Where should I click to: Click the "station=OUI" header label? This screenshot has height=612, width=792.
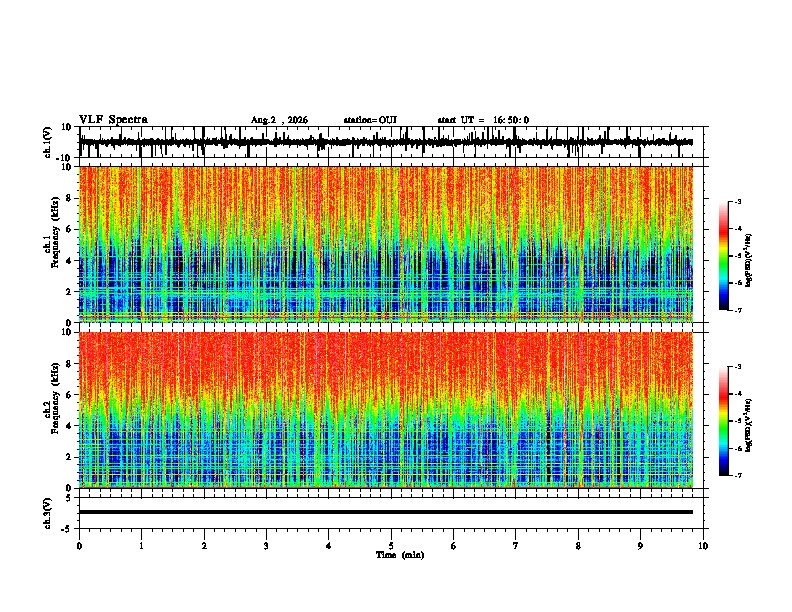pyautogui.click(x=370, y=120)
